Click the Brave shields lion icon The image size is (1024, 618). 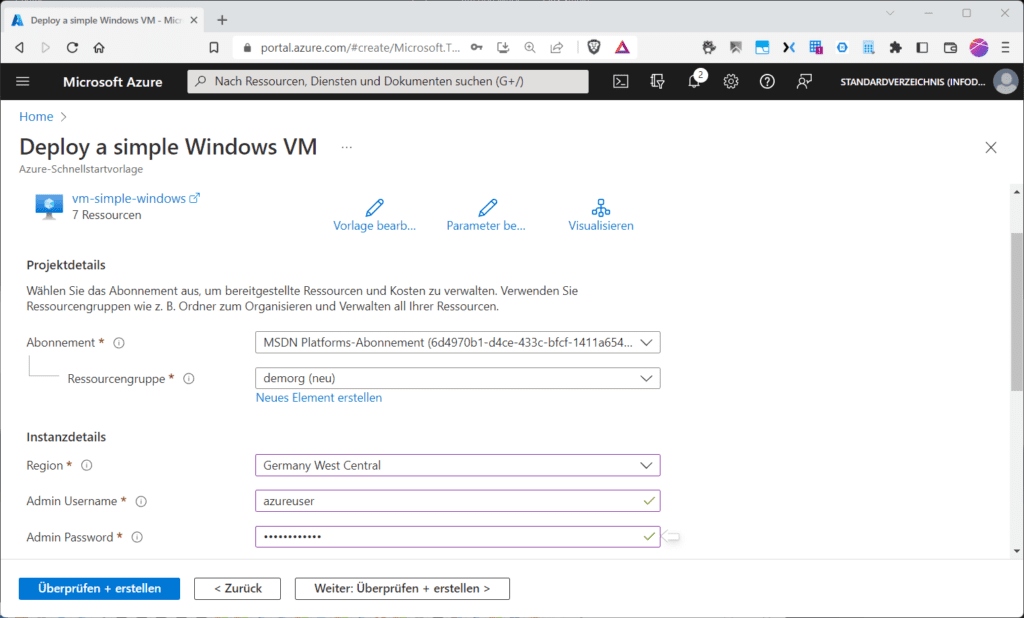click(x=594, y=47)
